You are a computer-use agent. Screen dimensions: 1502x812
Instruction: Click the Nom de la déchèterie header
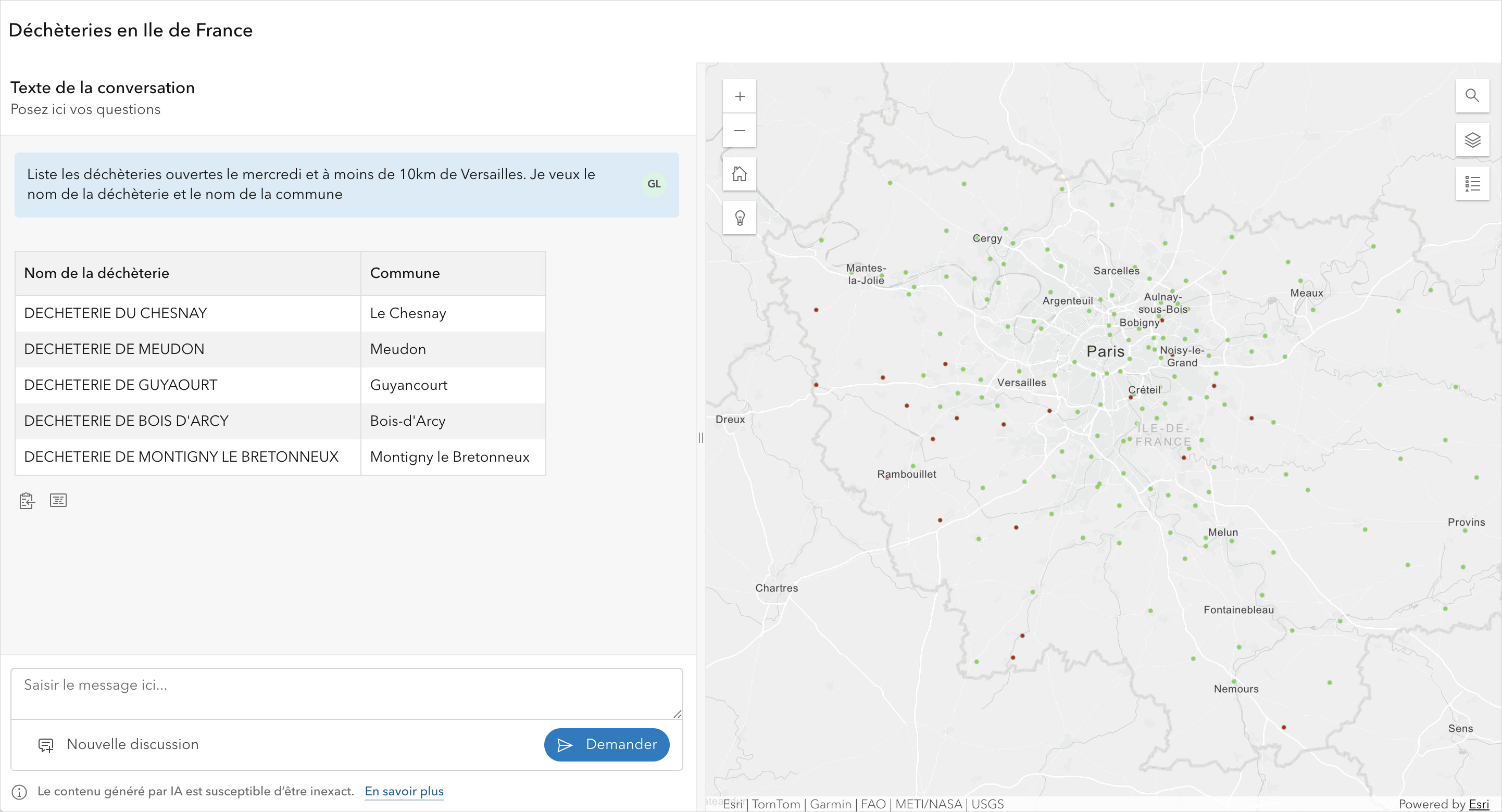pos(187,273)
